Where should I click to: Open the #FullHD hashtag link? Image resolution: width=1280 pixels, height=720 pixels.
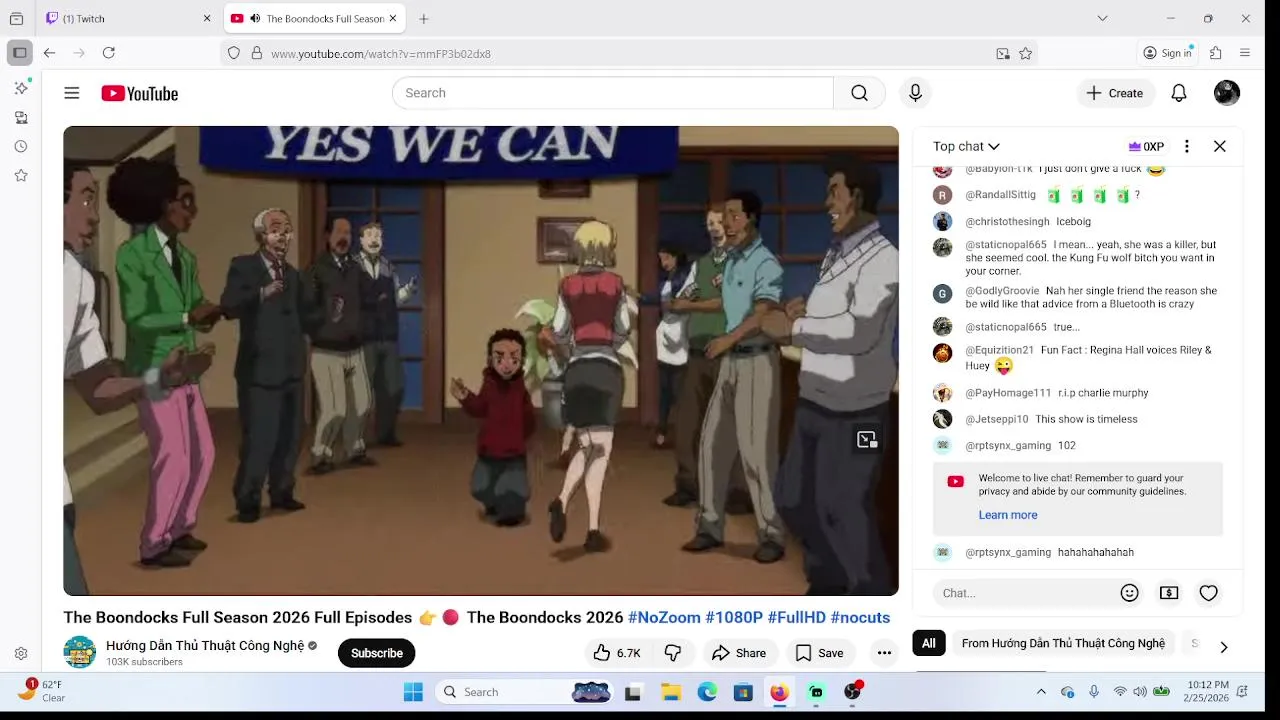point(797,617)
